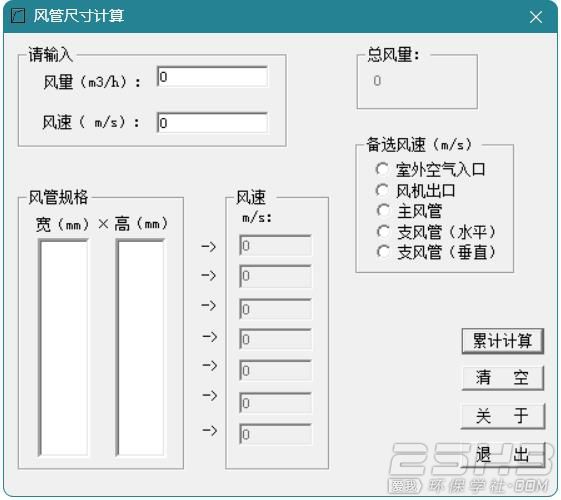Viewport: 561px width, 500px height.
Task: Click the 退出 button
Action: click(503, 455)
